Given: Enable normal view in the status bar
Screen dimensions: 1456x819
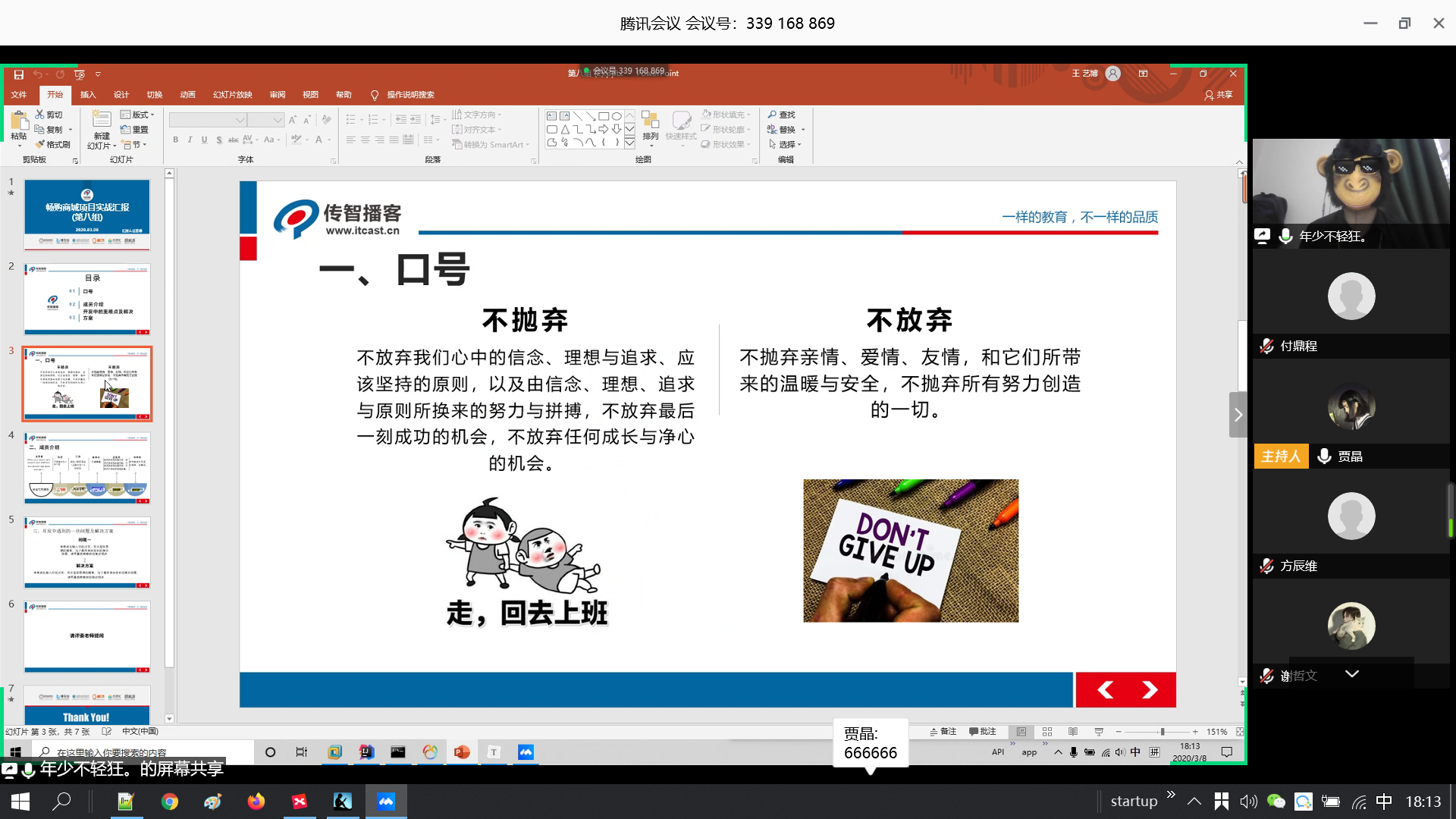Looking at the screenshot, I should tap(1021, 732).
